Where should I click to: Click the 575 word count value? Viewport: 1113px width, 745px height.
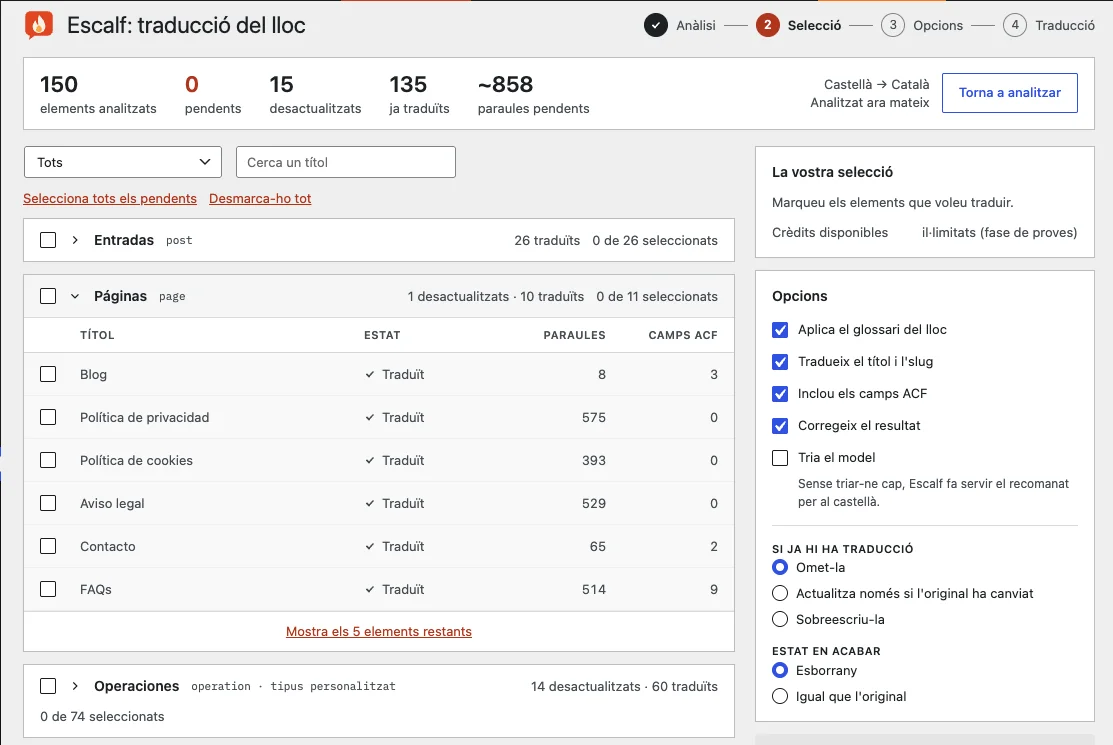(593, 417)
